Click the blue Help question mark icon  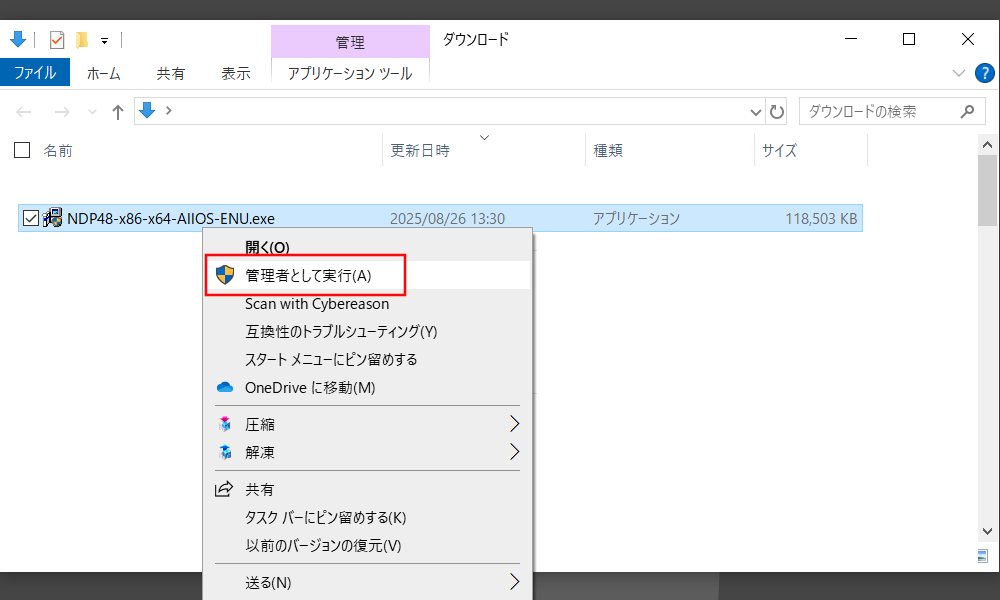pyautogui.click(x=984, y=73)
